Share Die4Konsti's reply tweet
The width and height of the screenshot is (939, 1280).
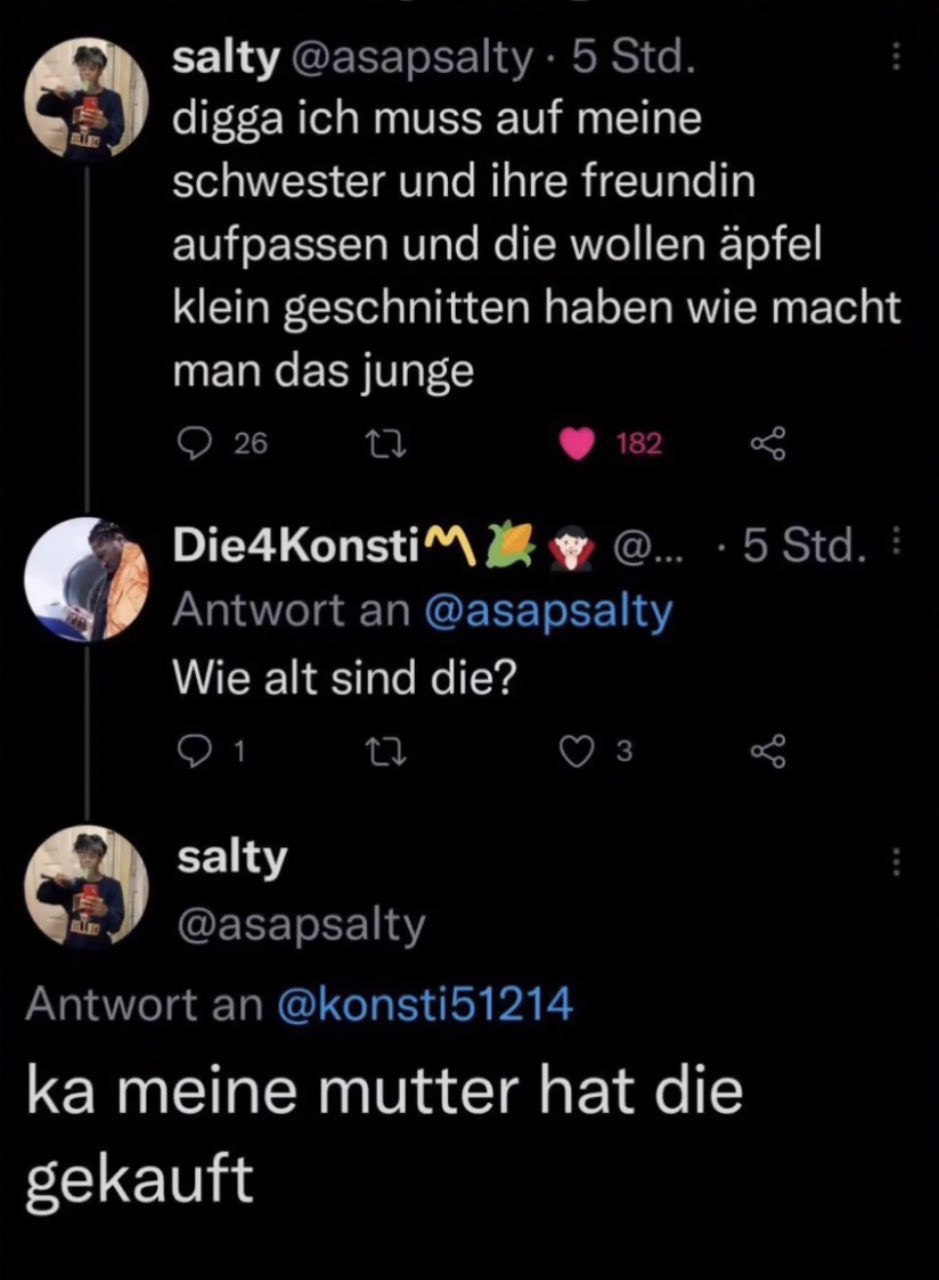(767, 753)
